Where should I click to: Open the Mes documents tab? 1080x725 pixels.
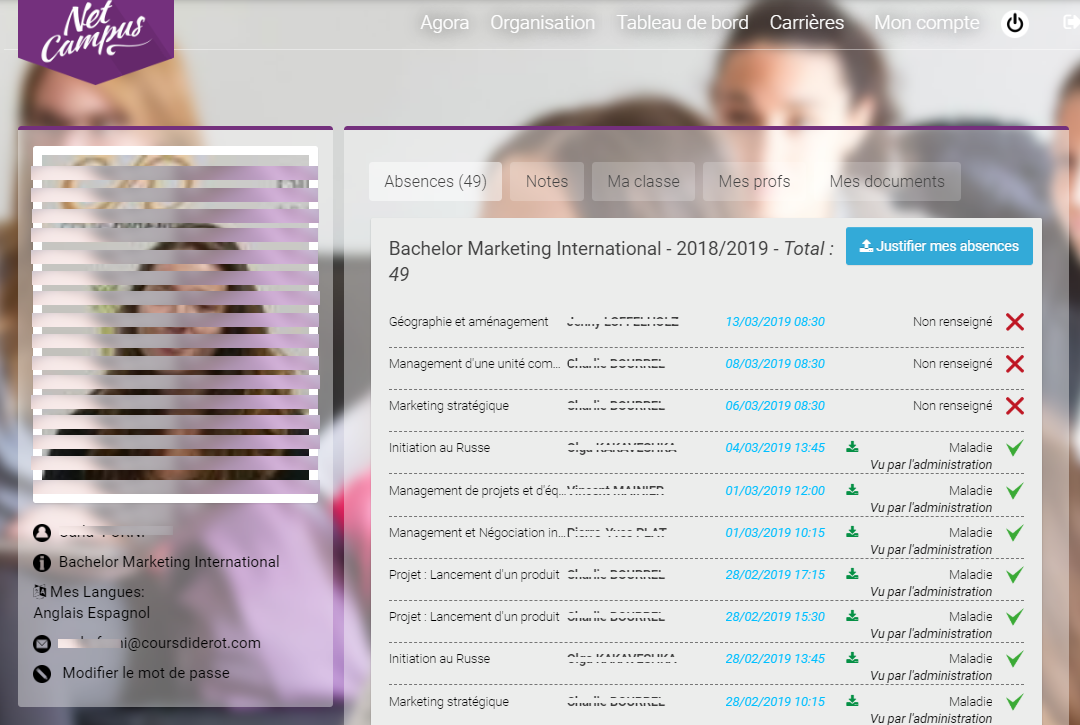pos(887,182)
